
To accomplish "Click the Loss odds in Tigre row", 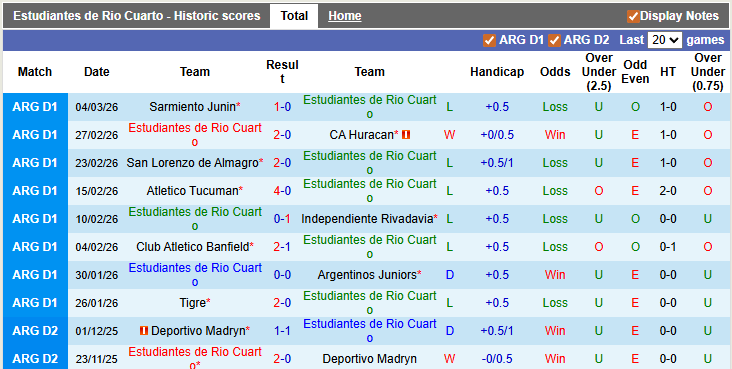I will click(555, 303).
